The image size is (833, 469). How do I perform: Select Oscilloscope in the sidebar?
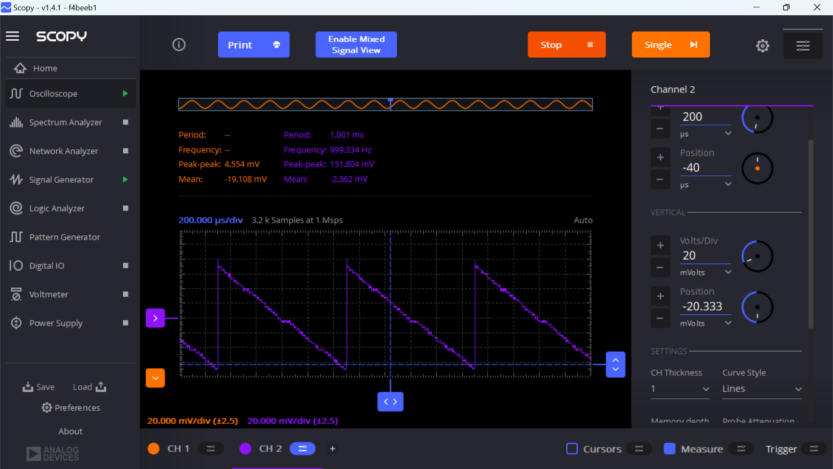pos(70,93)
